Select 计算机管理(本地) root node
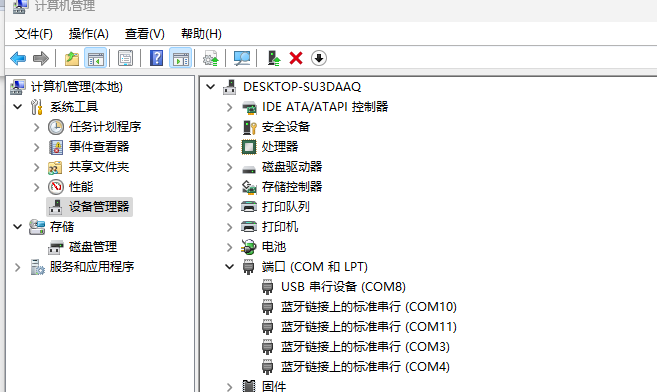The image size is (657, 392). 77,87
